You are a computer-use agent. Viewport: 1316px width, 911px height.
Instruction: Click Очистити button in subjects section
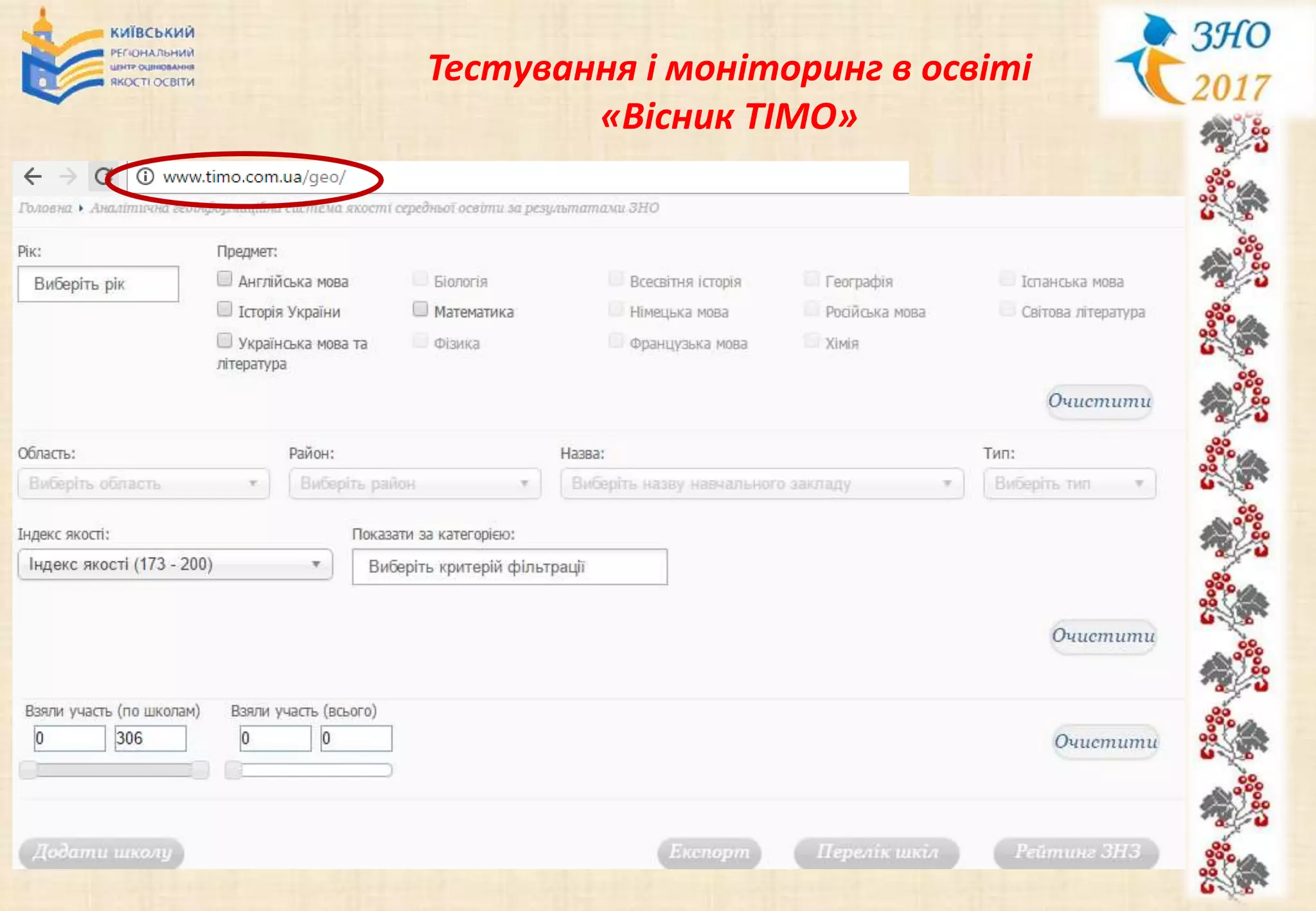1099,402
